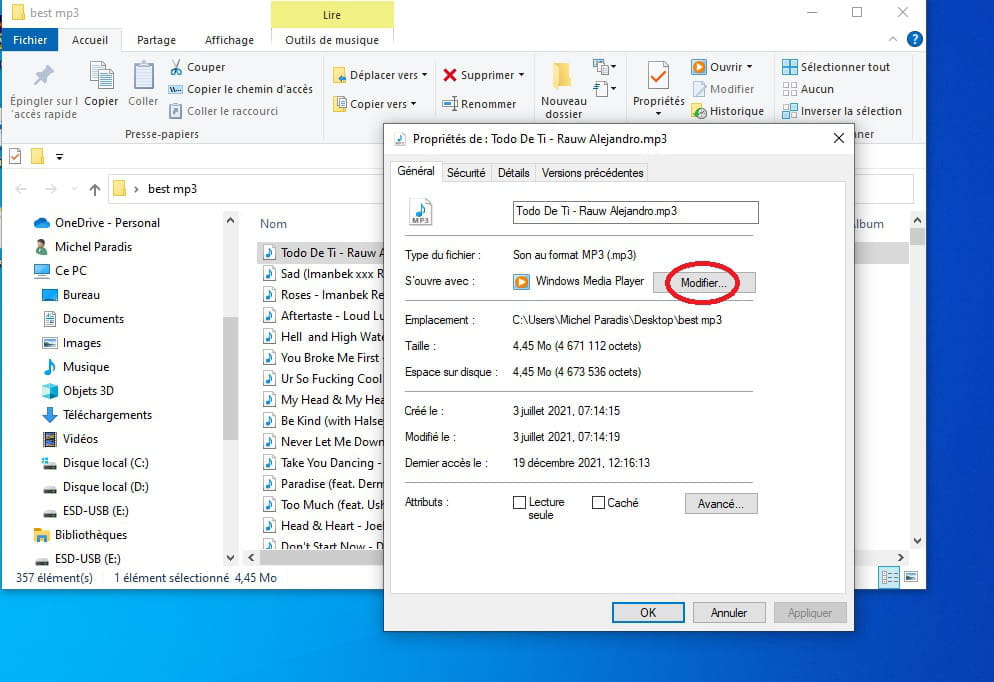Click Modifier... next to Windows Media Player
This screenshot has width=994, height=682.
click(704, 283)
